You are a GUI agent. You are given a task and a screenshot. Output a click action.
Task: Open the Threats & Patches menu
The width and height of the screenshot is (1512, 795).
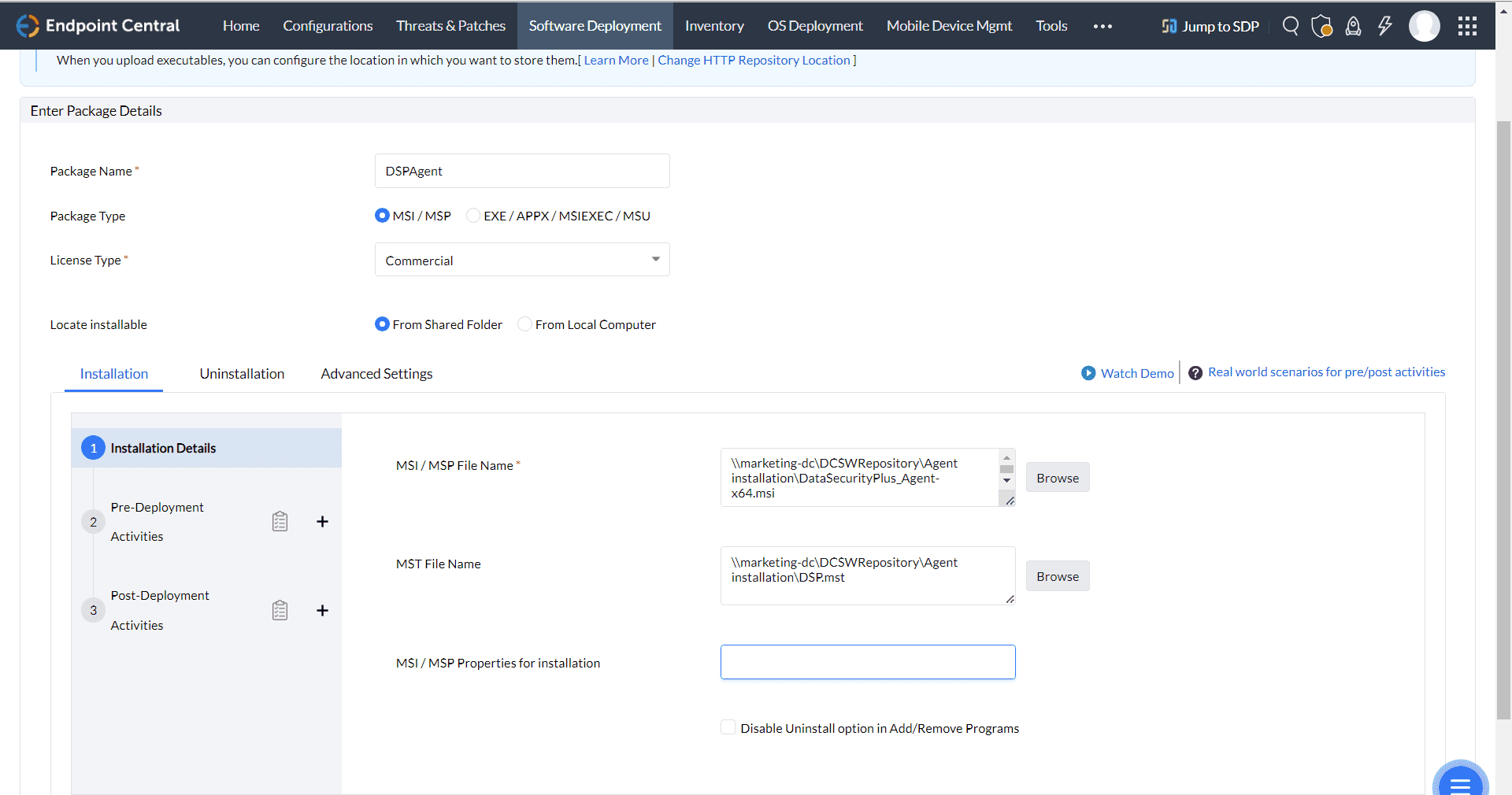coord(450,26)
